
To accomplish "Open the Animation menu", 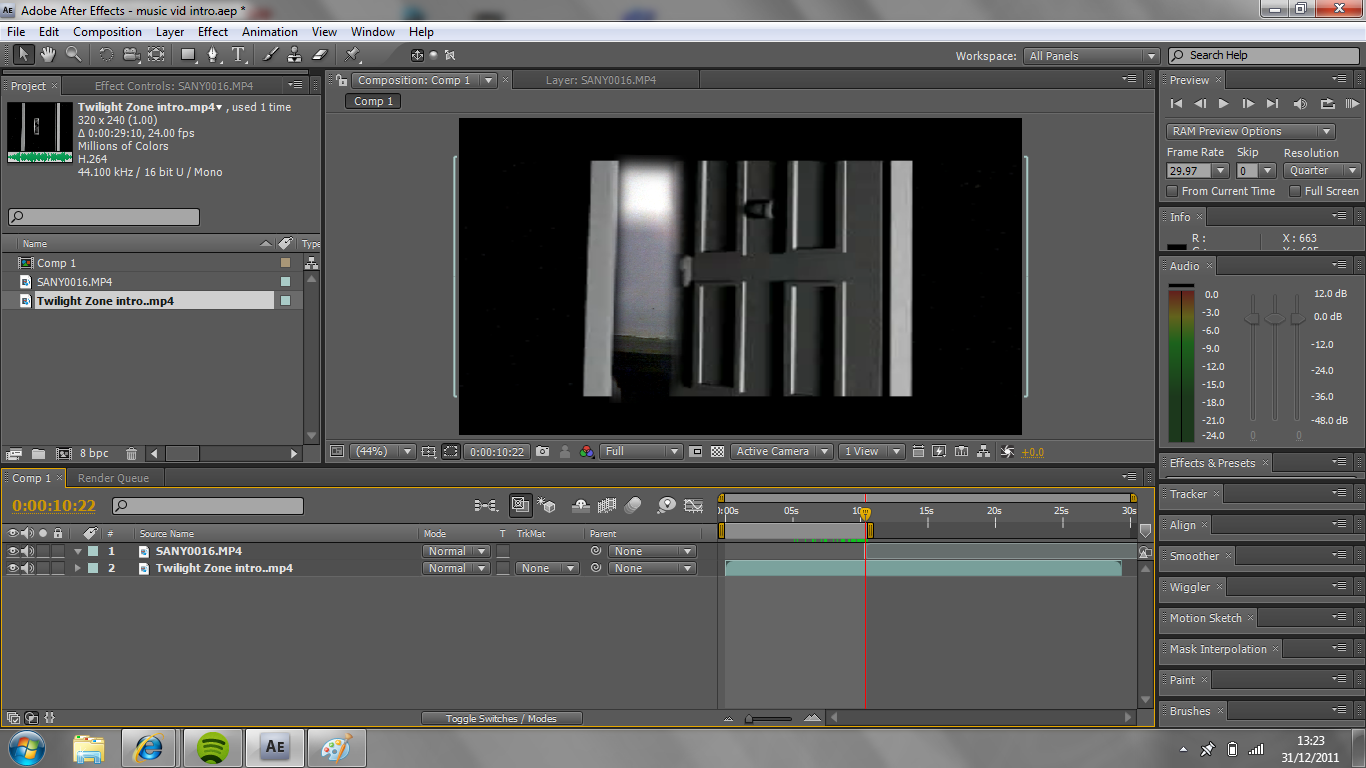I will [270, 32].
